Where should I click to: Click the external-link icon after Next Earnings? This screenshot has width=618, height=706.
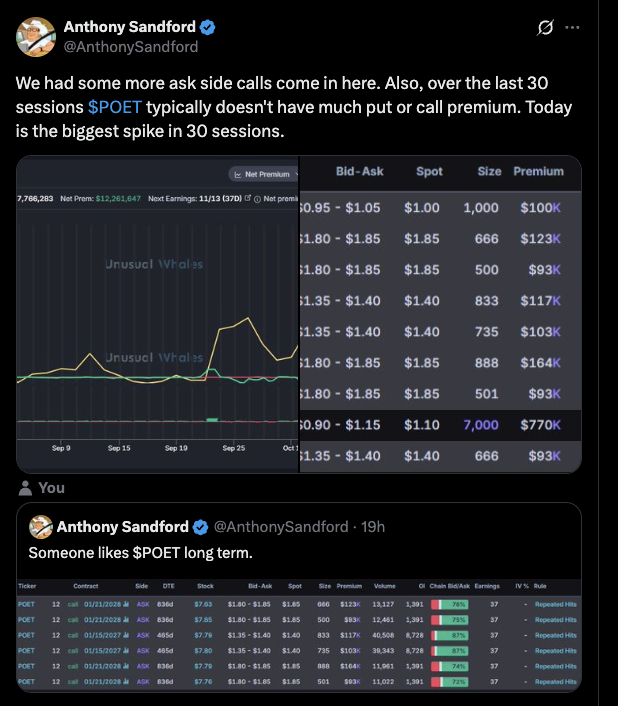click(x=246, y=199)
